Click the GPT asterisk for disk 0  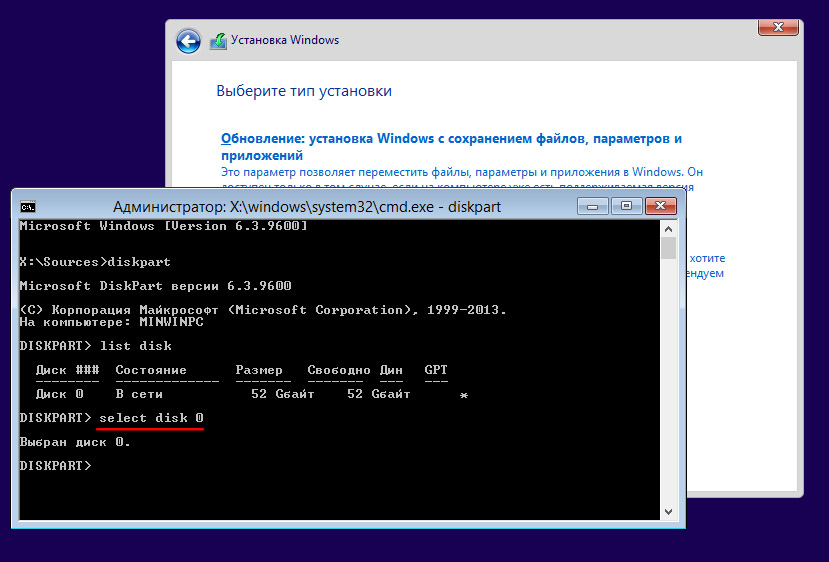click(464, 395)
